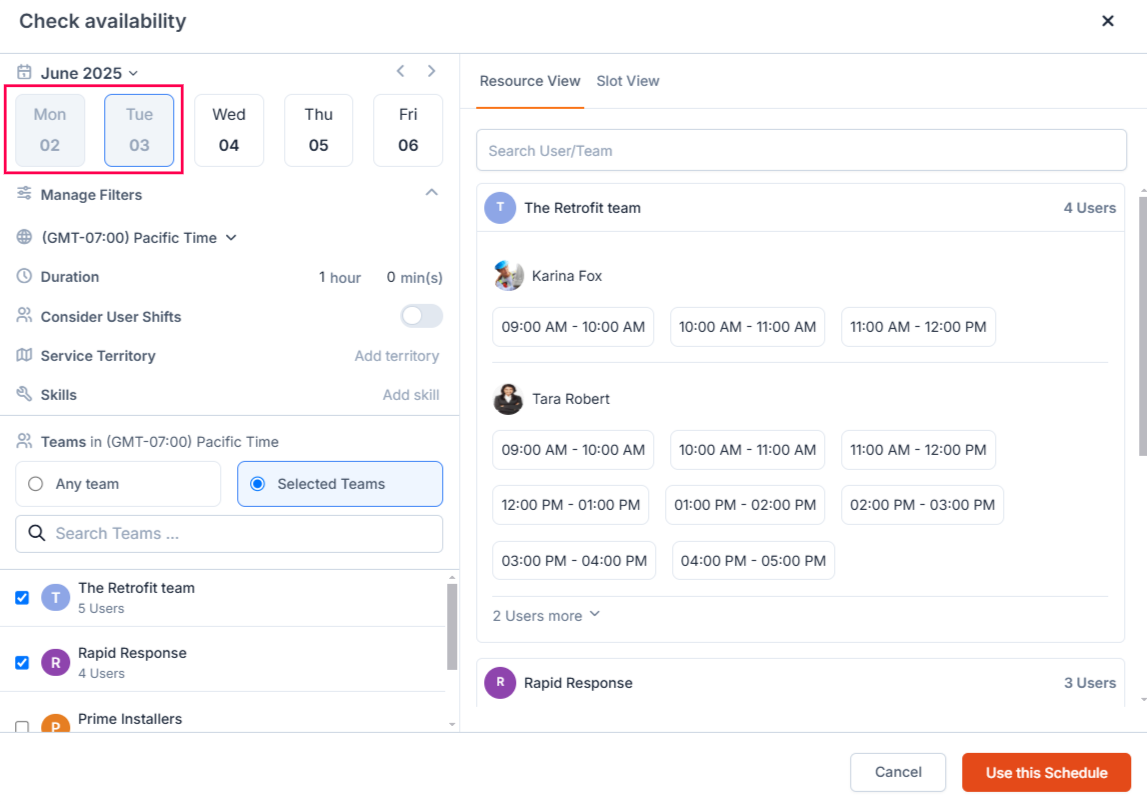1147x802 pixels.
Task: Switch to Resource View tab
Action: [x=530, y=81]
